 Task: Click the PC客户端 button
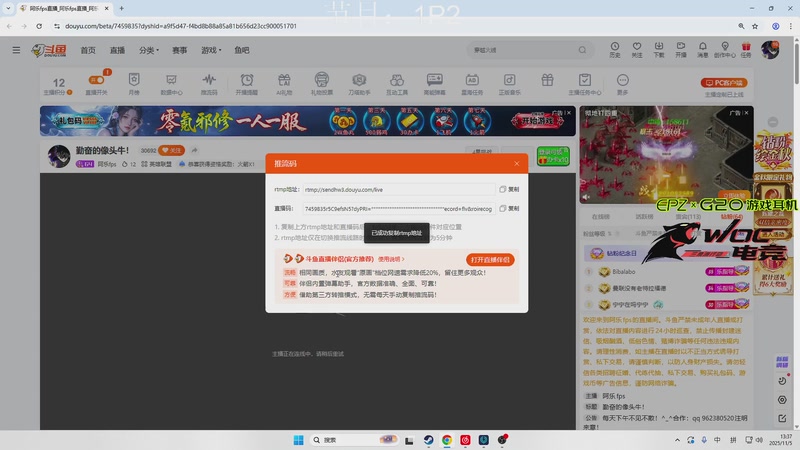(x=724, y=83)
